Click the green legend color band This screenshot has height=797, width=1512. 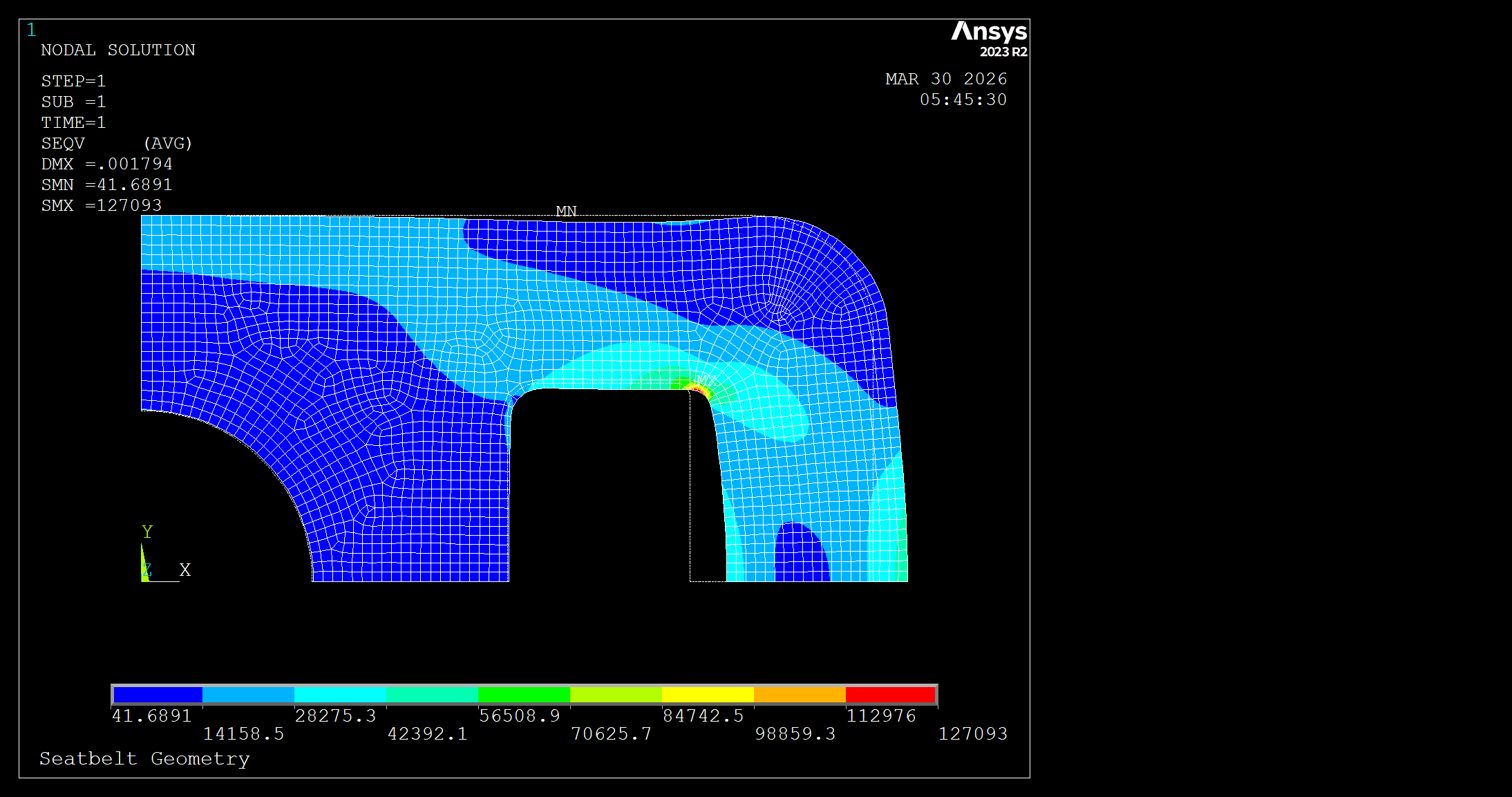pos(524,694)
